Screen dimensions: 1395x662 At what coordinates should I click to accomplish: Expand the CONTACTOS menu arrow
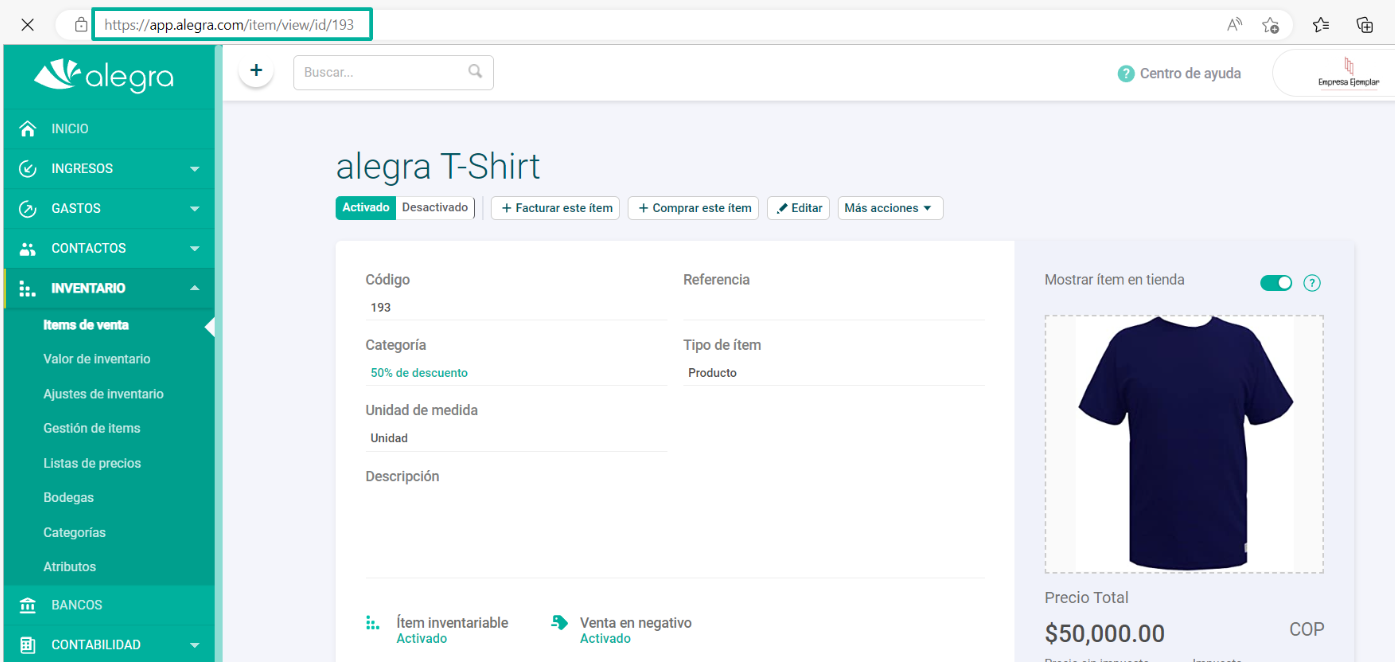195,249
